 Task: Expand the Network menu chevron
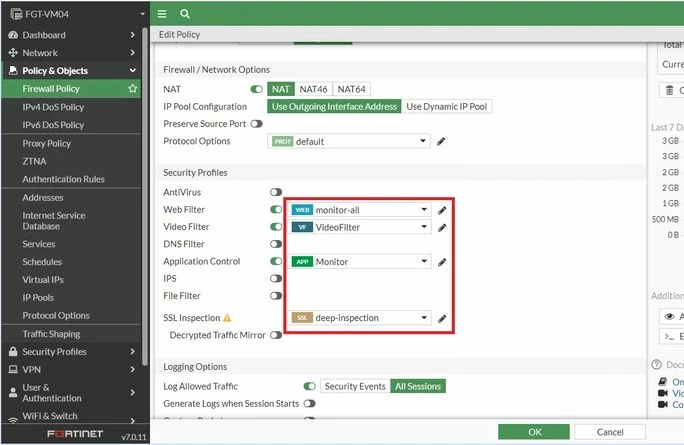click(x=133, y=53)
